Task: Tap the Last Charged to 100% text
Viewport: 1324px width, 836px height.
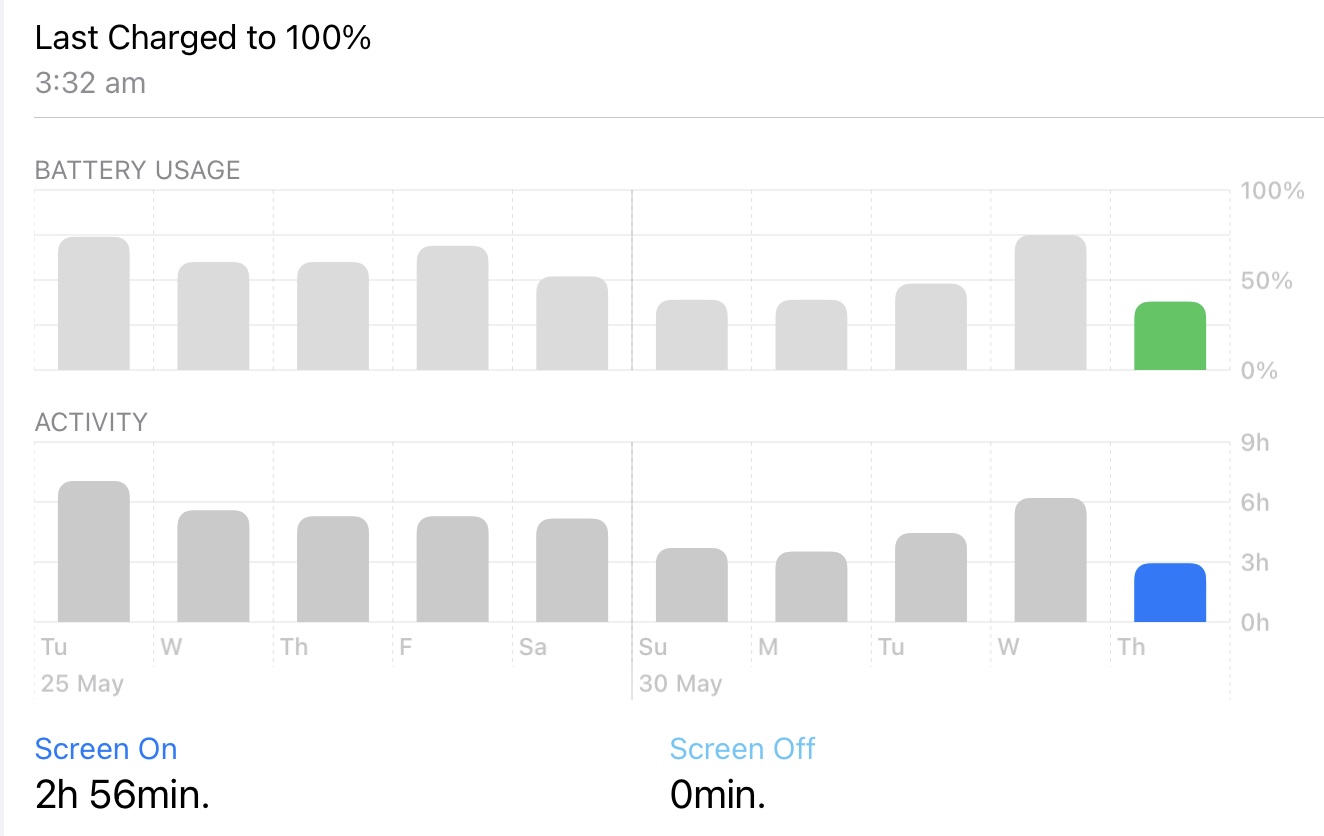Action: point(203,38)
